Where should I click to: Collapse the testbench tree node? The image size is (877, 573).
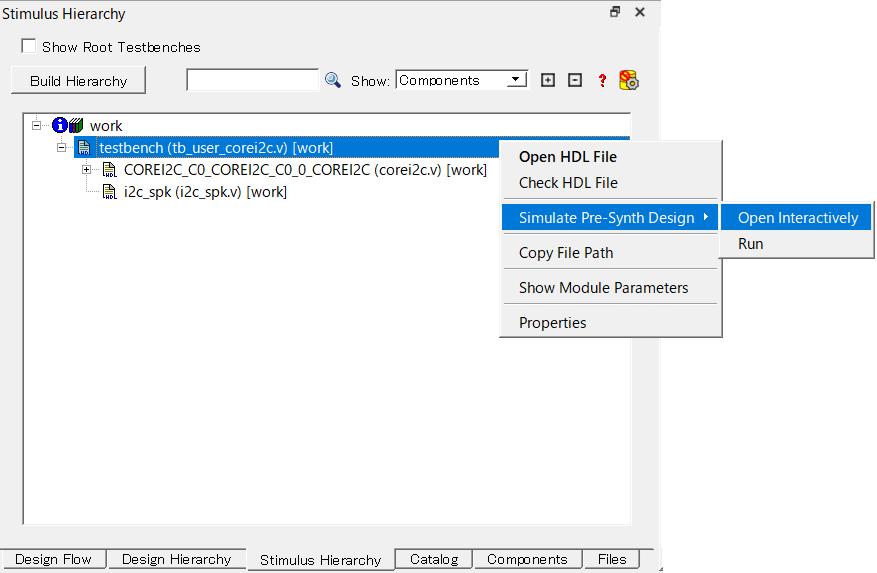(x=61, y=148)
